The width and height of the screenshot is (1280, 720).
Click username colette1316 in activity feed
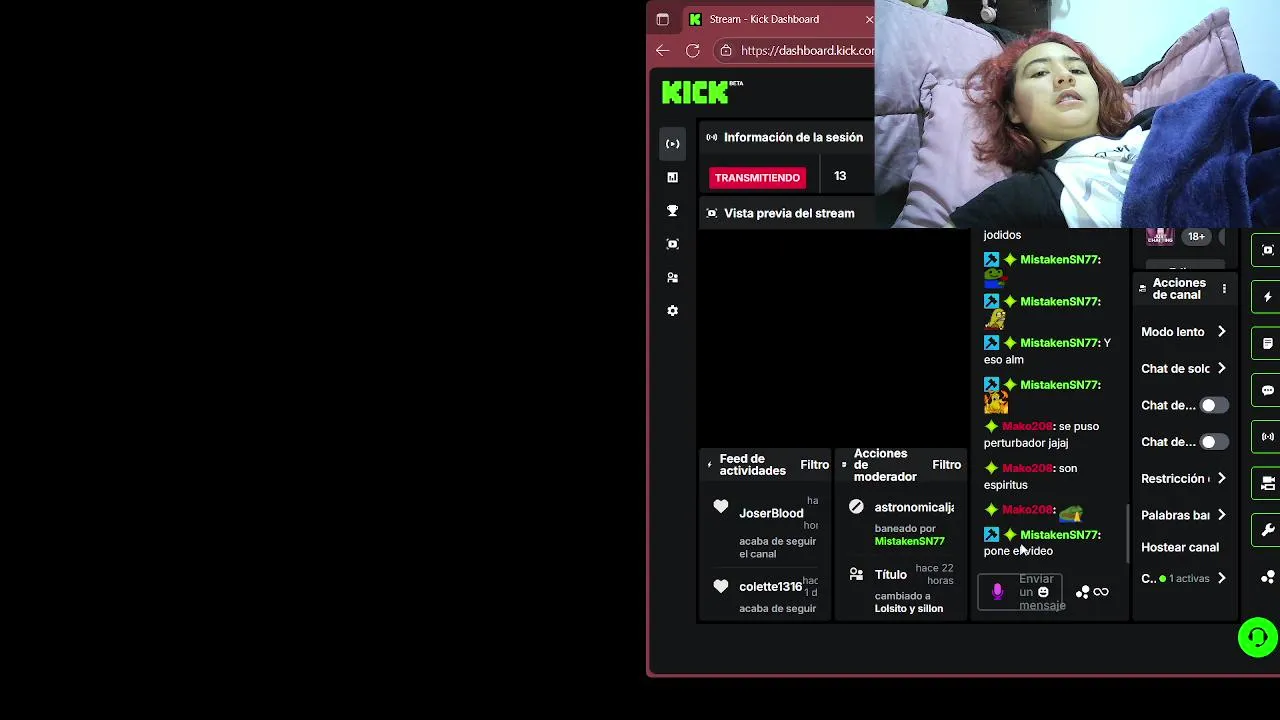770,587
